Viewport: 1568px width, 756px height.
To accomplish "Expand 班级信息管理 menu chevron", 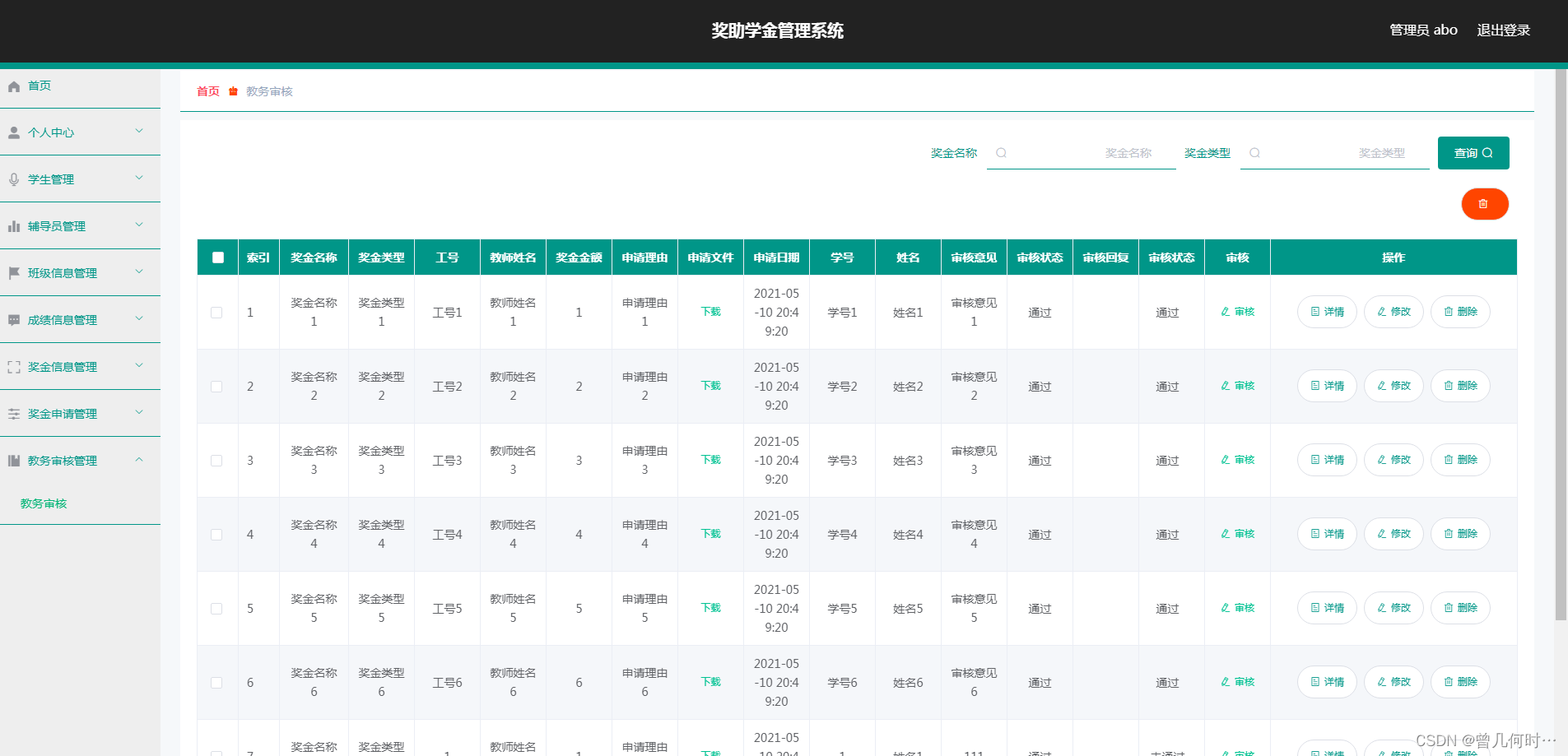I will coord(139,271).
